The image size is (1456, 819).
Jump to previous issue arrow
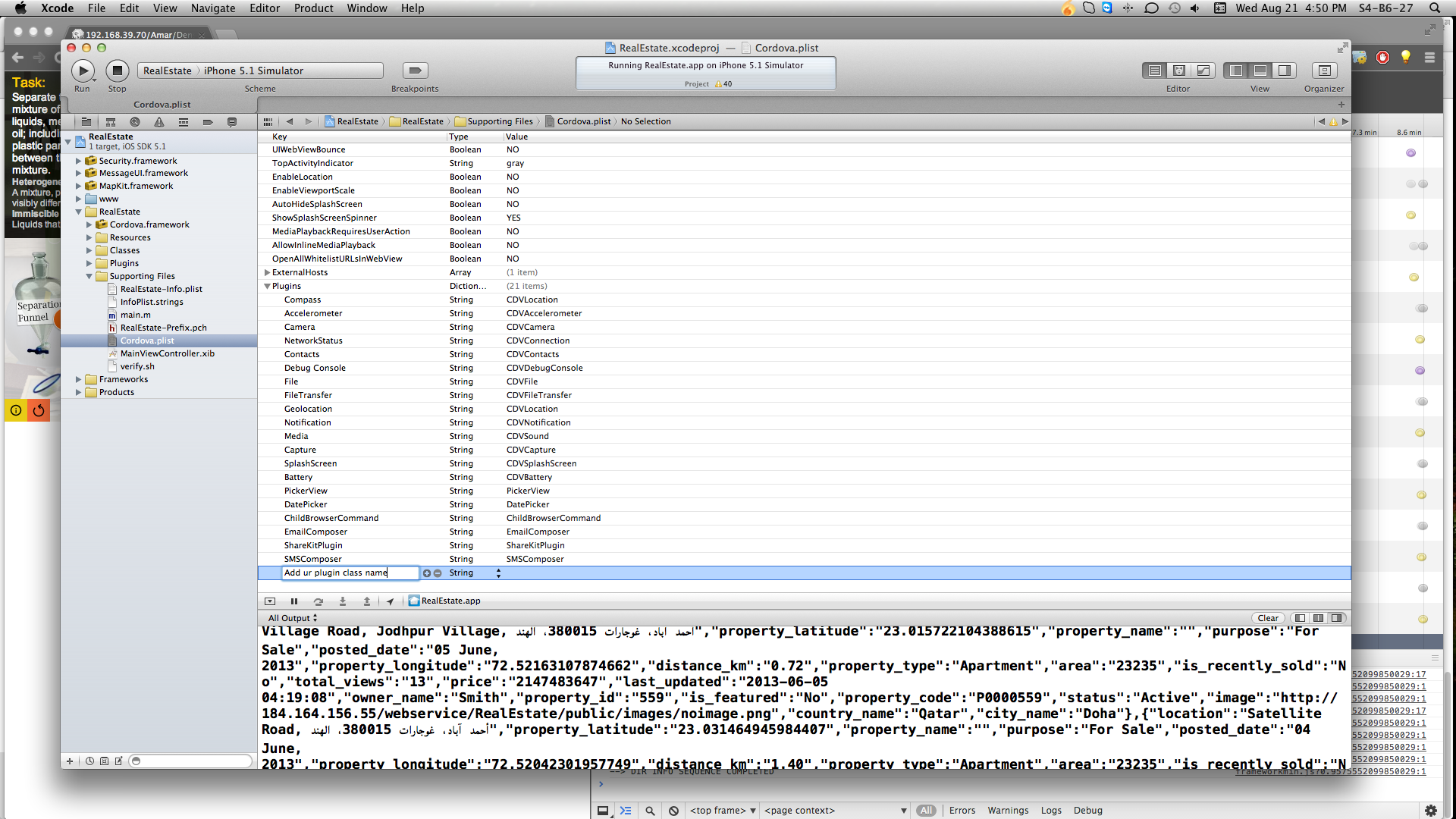tap(1322, 121)
